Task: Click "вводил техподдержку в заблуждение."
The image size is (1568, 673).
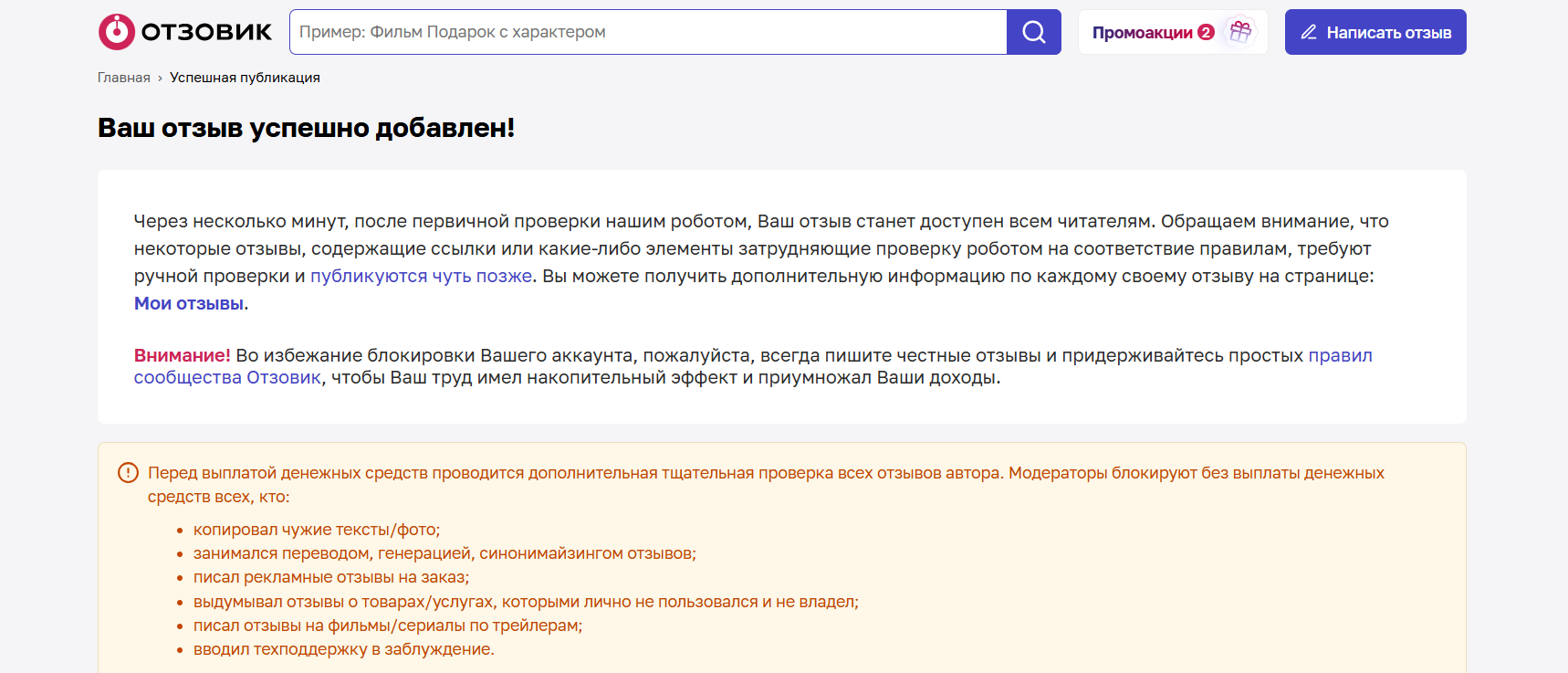Action: pos(344,649)
